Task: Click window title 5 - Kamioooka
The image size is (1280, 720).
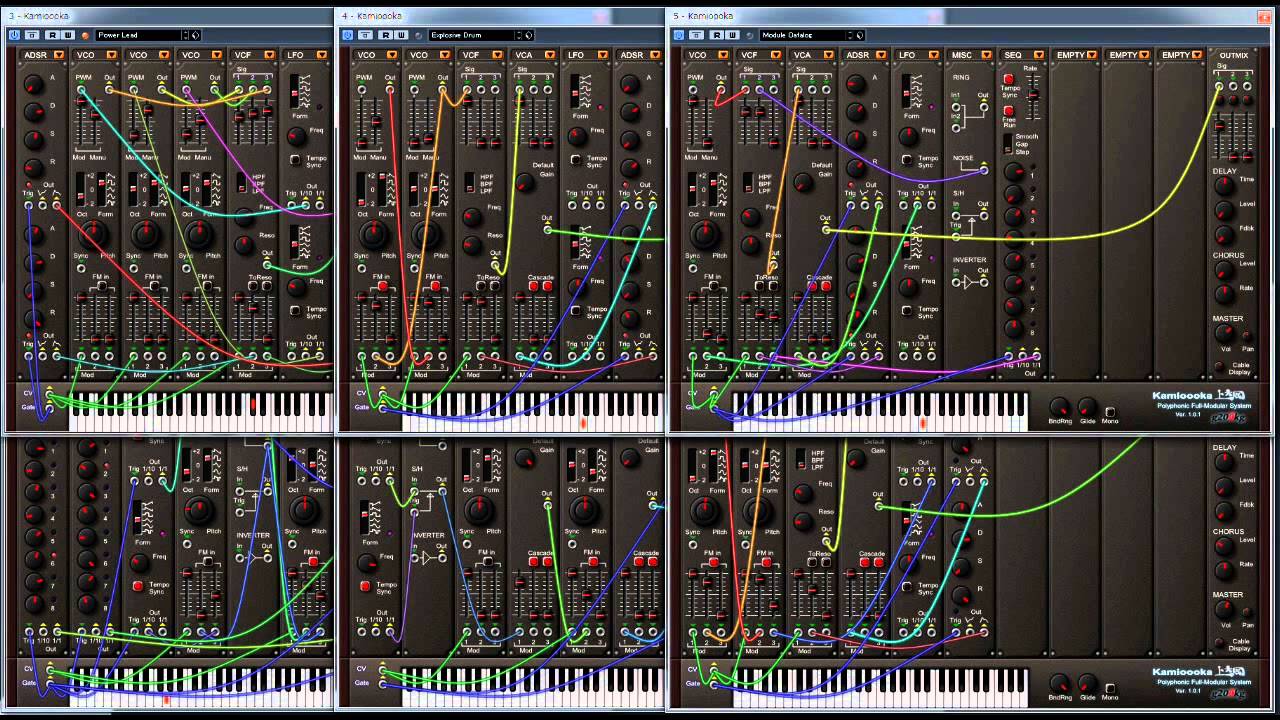Action: click(702, 16)
